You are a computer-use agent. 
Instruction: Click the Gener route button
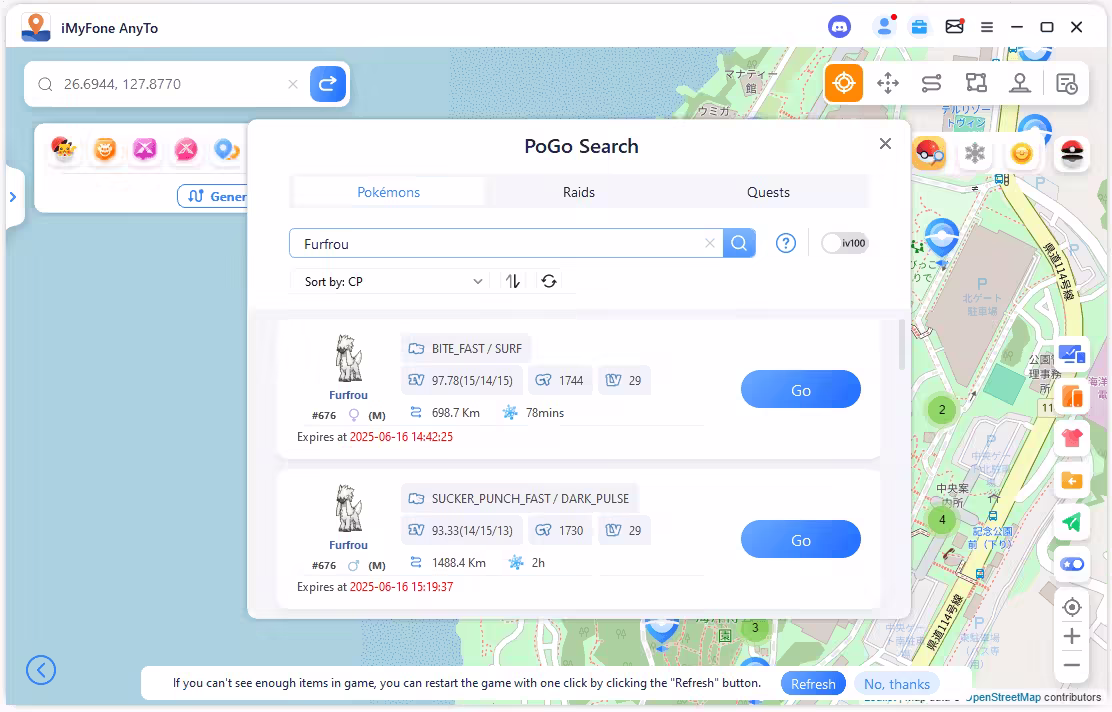(212, 196)
